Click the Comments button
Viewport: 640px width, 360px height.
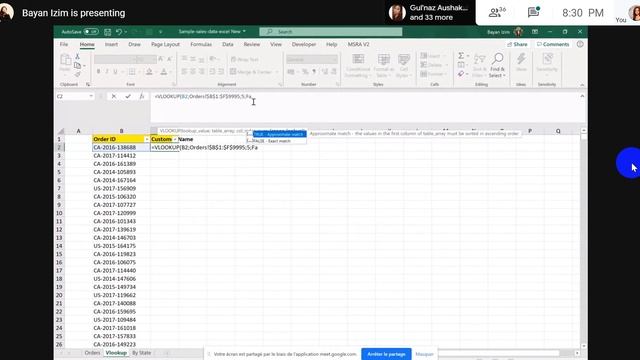[553, 44]
